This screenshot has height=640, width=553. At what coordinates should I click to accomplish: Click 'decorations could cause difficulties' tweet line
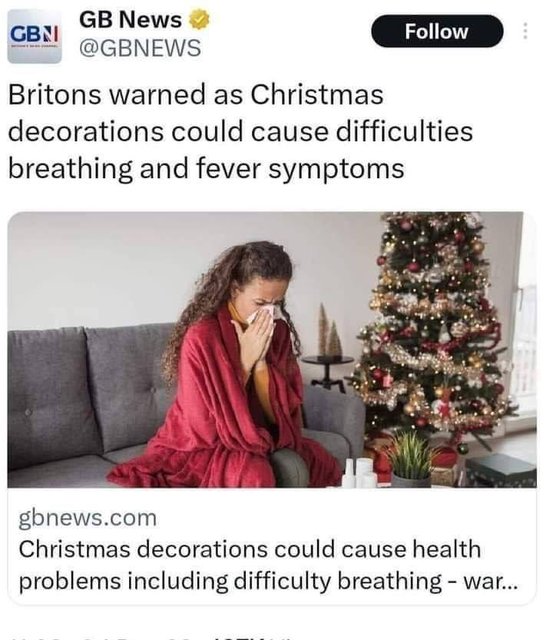pyautogui.click(x=240, y=131)
